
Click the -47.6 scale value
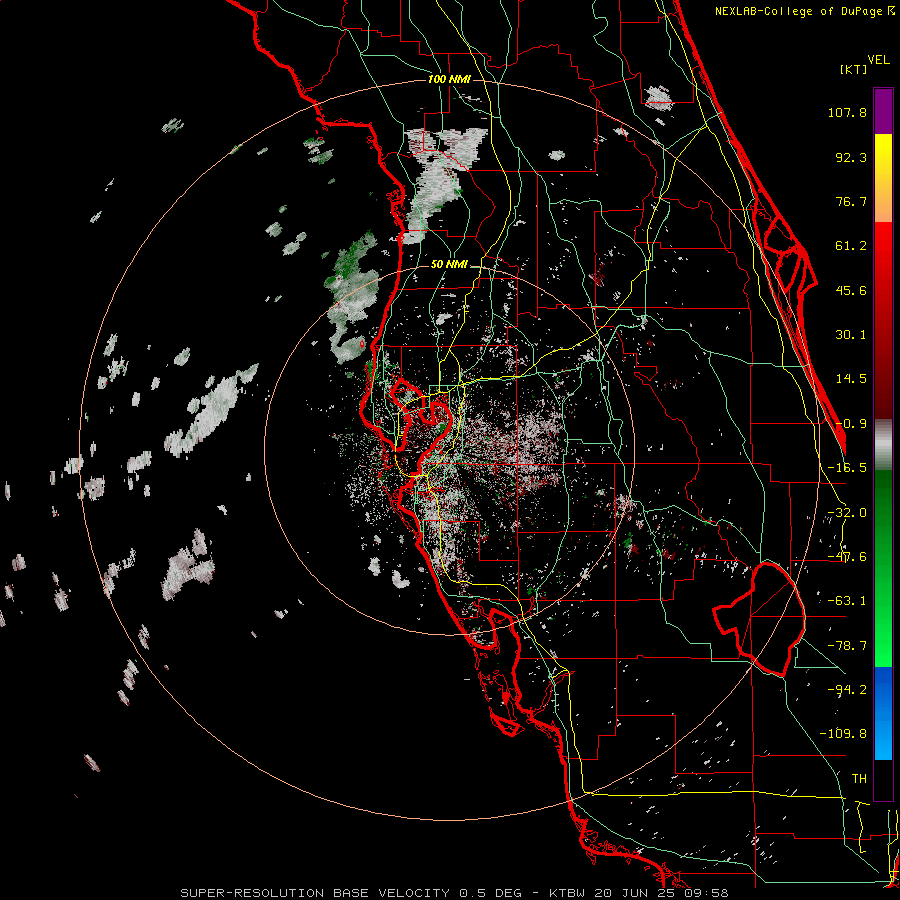click(x=847, y=557)
